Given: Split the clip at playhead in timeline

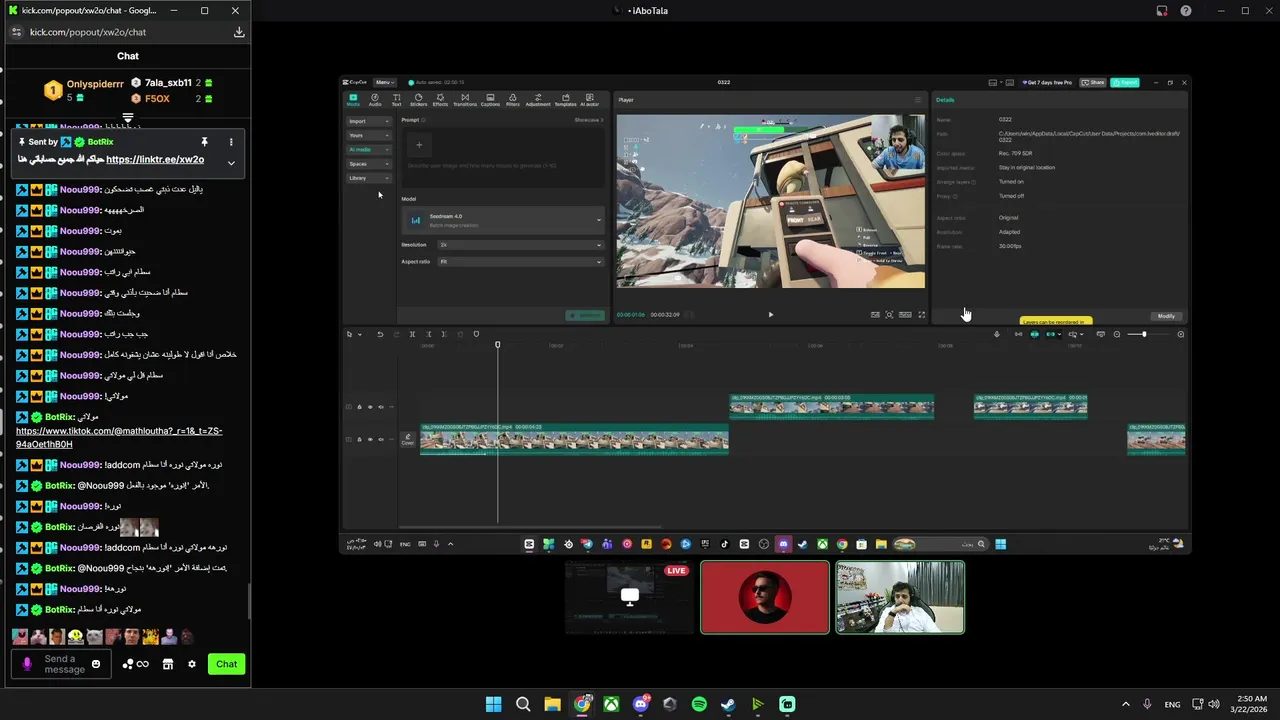Looking at the screenshot, I should click(x=412, y=334).
